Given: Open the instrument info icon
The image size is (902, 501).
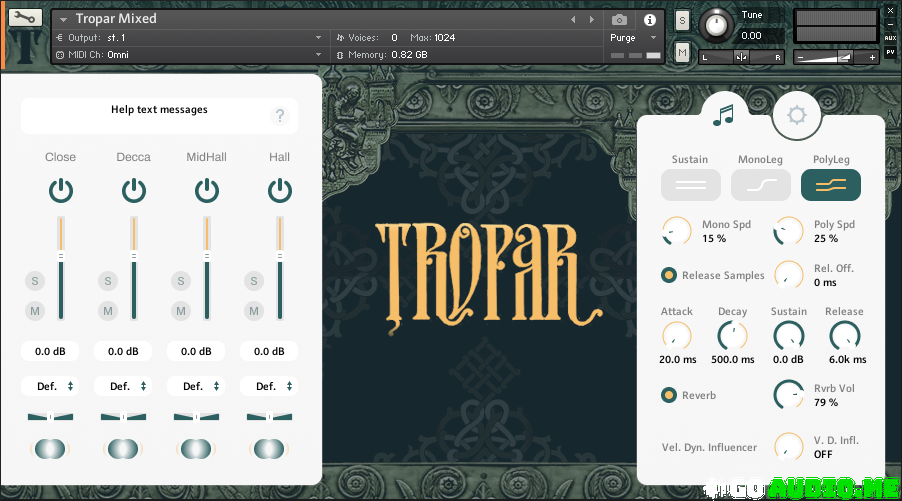Looking at the screenshot, I should point(649,19).
